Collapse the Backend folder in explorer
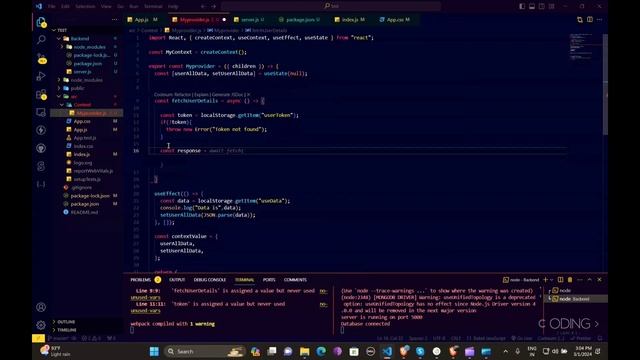This screenshot has height=360, width=640. pyautogui.click(x=80, y=39)
